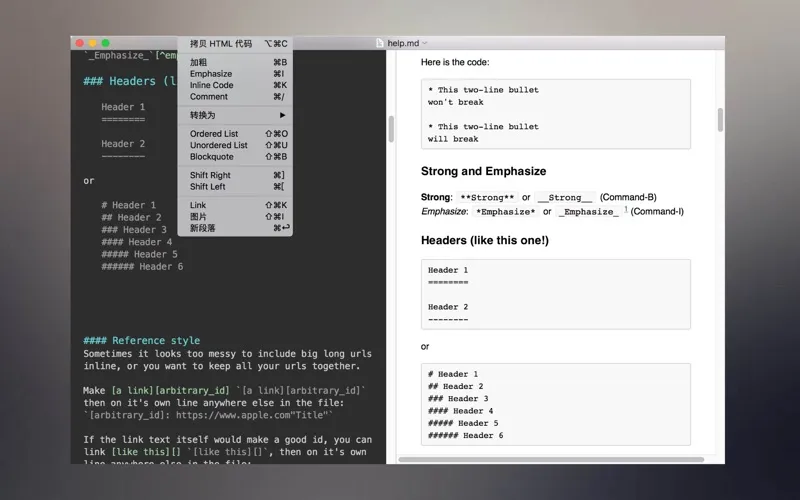Image resolution: width=800 pixels, height=500 pixels.
Task: Select 加粗 bold menu item
Action: click(235, 62)
